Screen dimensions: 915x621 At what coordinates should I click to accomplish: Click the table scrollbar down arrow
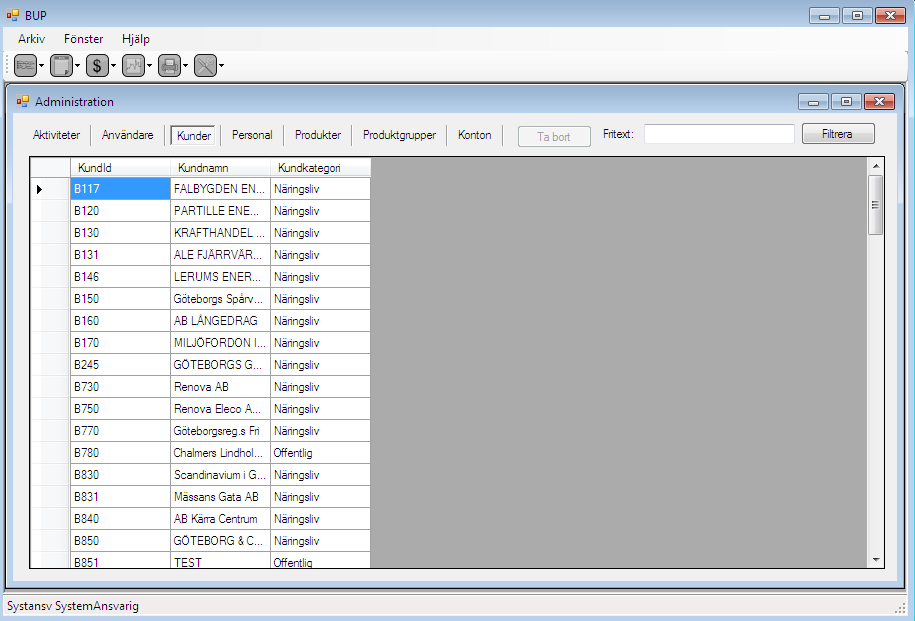tap(875, 560)
